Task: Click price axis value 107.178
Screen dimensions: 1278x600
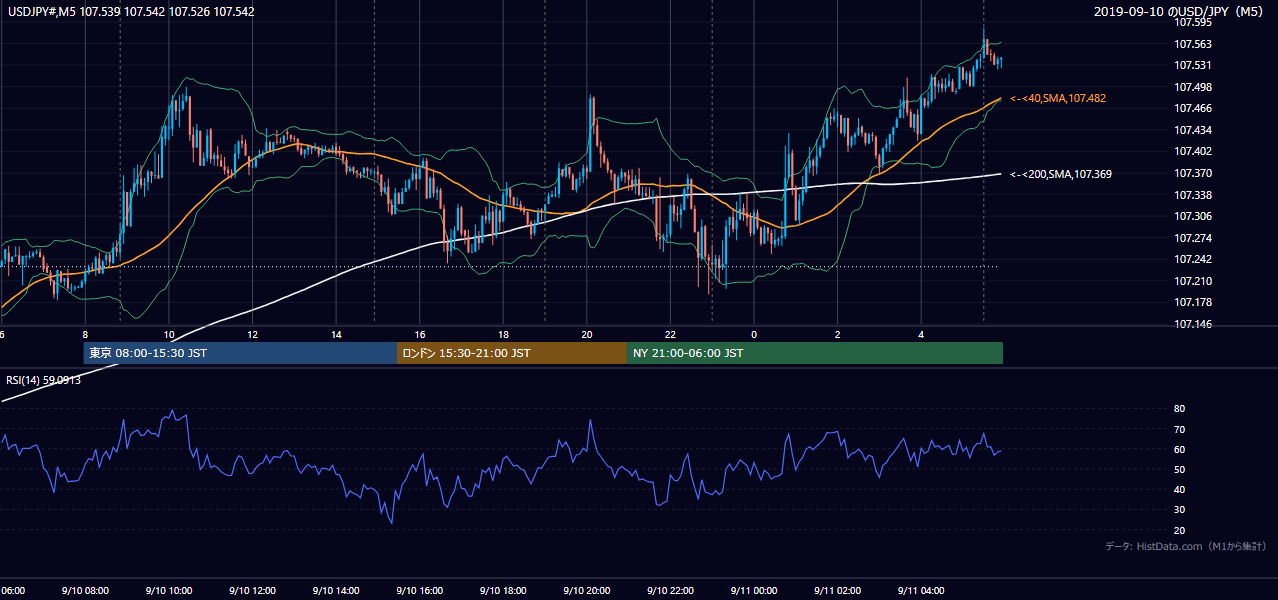Action: [x=1191, y=302]
